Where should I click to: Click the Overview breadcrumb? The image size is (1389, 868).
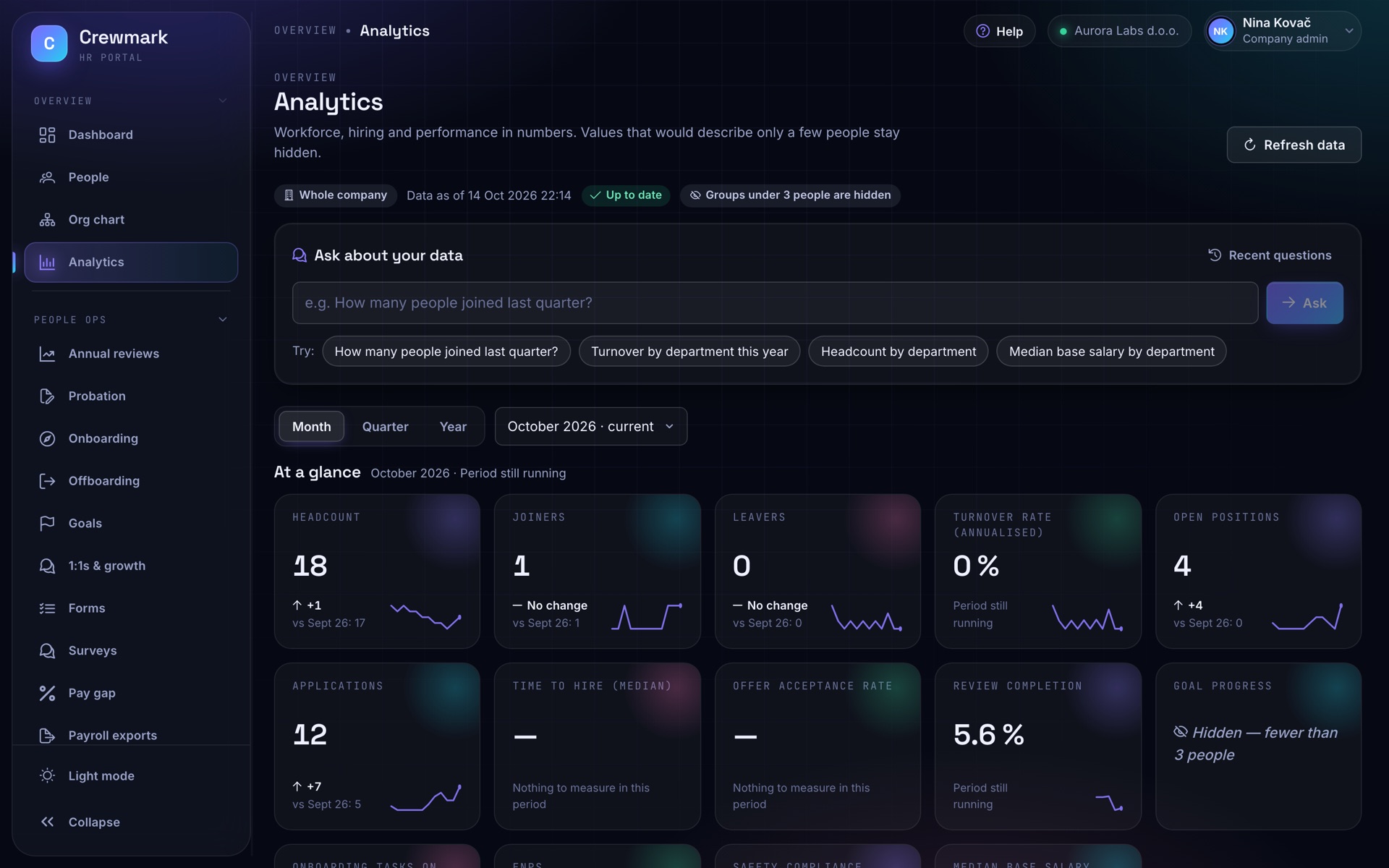point(305,30)
